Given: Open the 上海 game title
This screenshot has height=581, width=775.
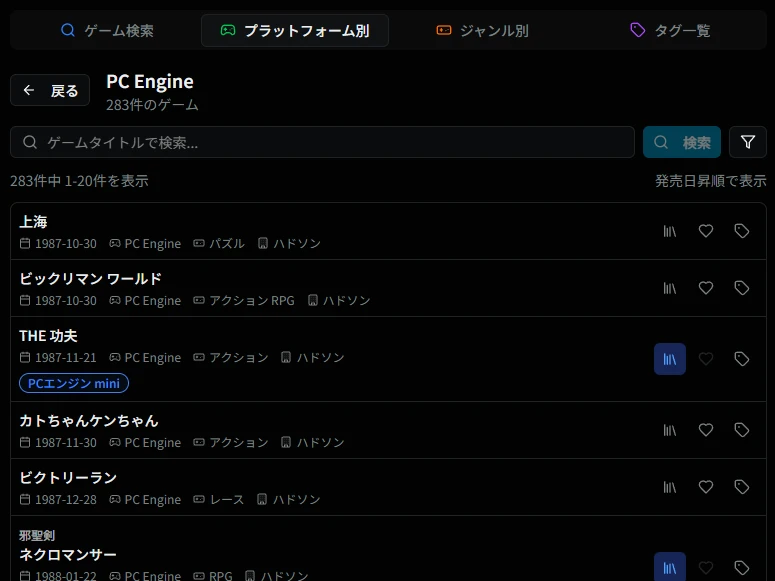Looking at the screenshot, I should coord(33,222).
